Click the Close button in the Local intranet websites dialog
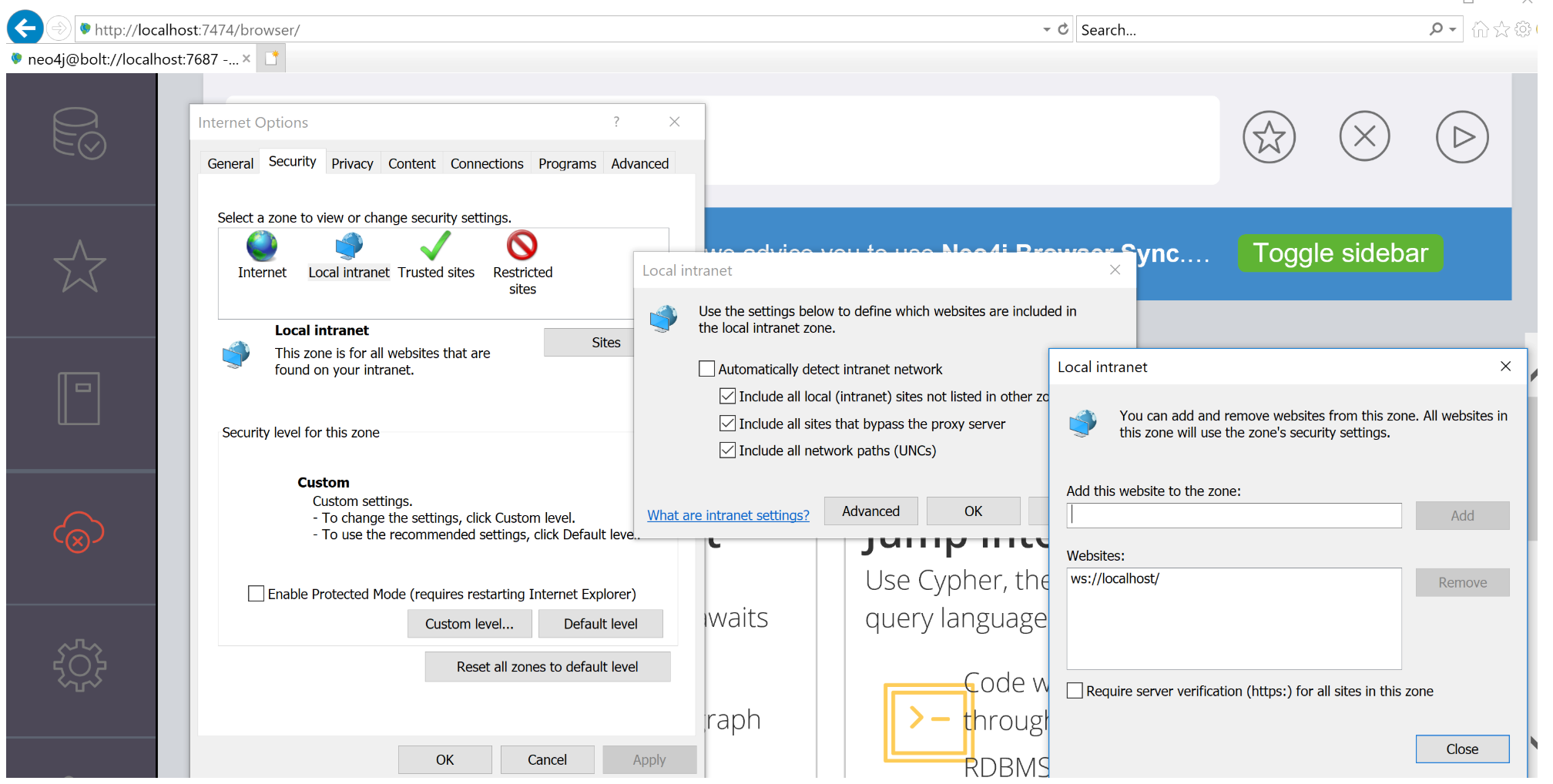Screen dimensions: 1553x784 click(1462, 749)
